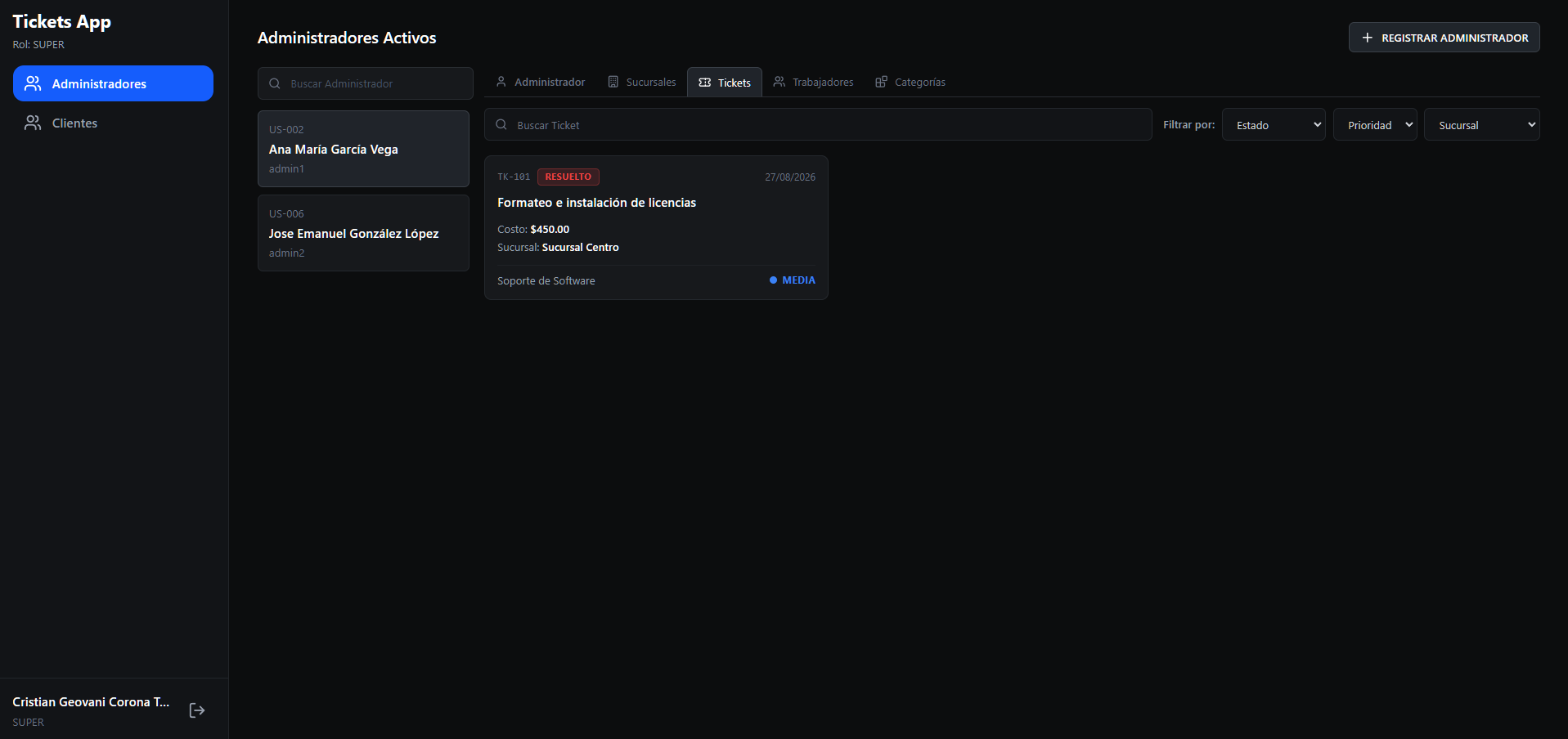Image resolution: width=1568 pixels, height=739 pixels.
Task: Open ticket TK-101 Formateo e instalación card
Action: click(656, 227)
